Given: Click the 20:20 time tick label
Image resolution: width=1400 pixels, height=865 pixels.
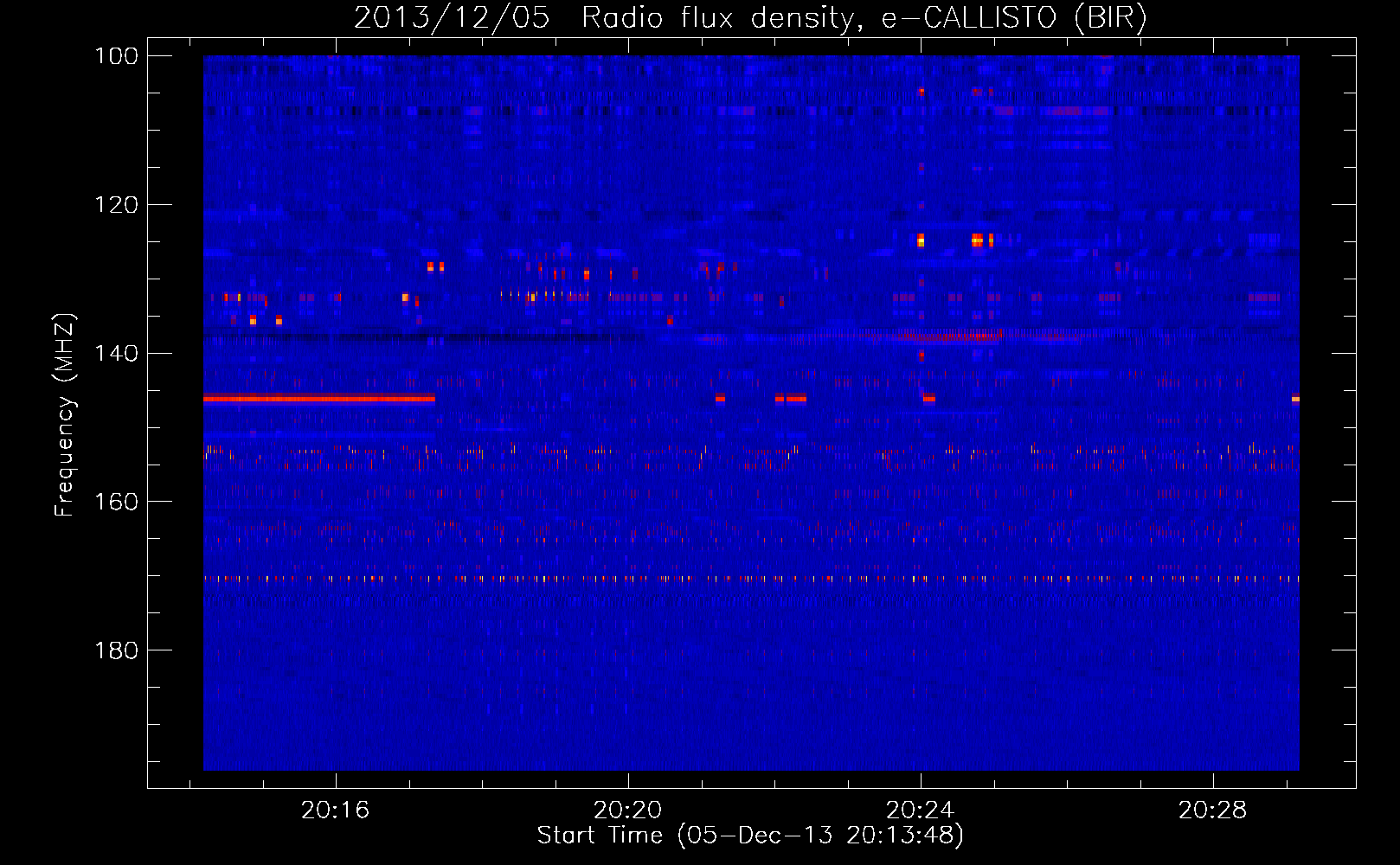Looking at the screenshot, I should click(627, 811).
